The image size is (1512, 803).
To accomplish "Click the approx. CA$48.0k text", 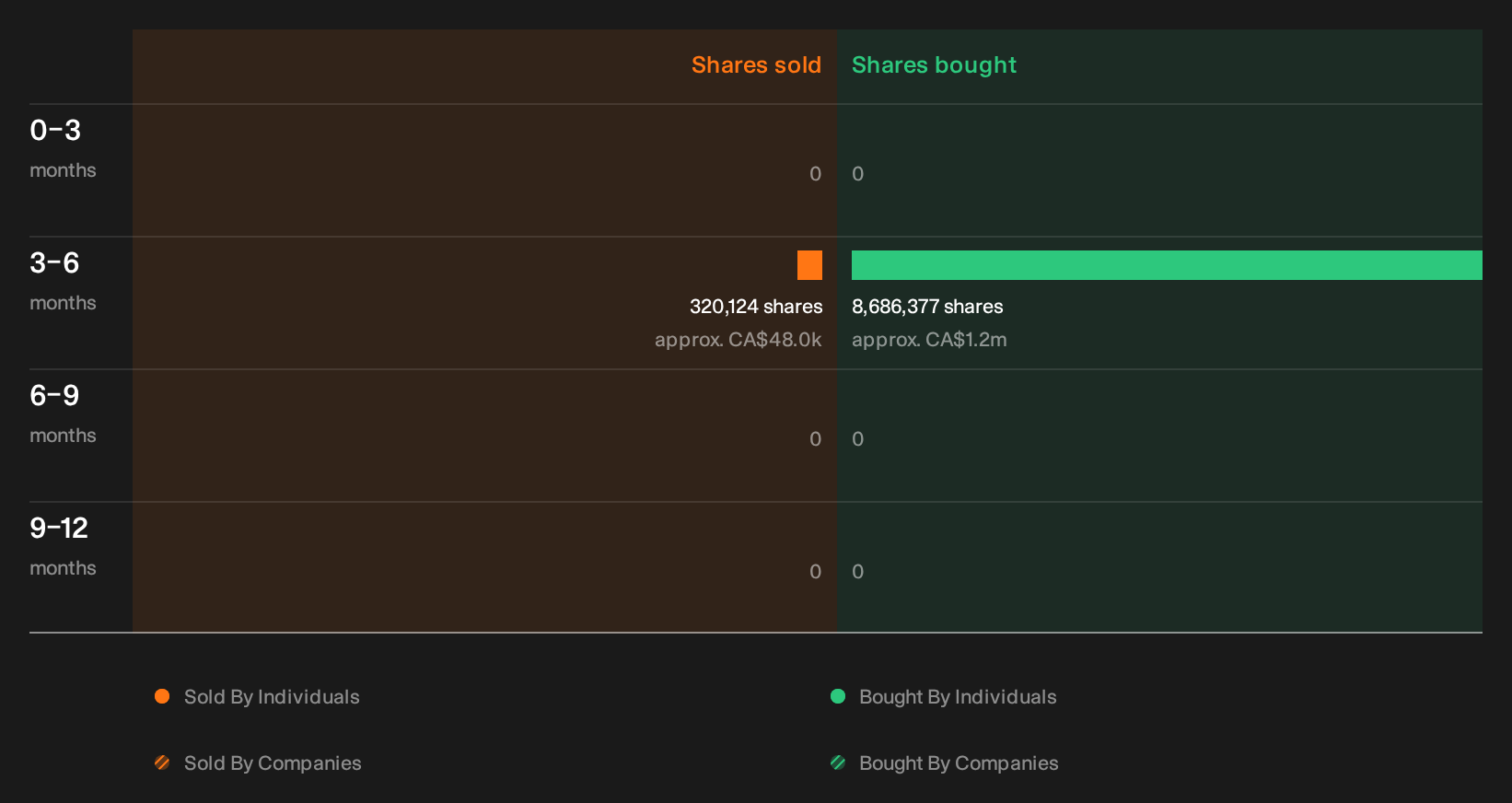I will (738, 340).
